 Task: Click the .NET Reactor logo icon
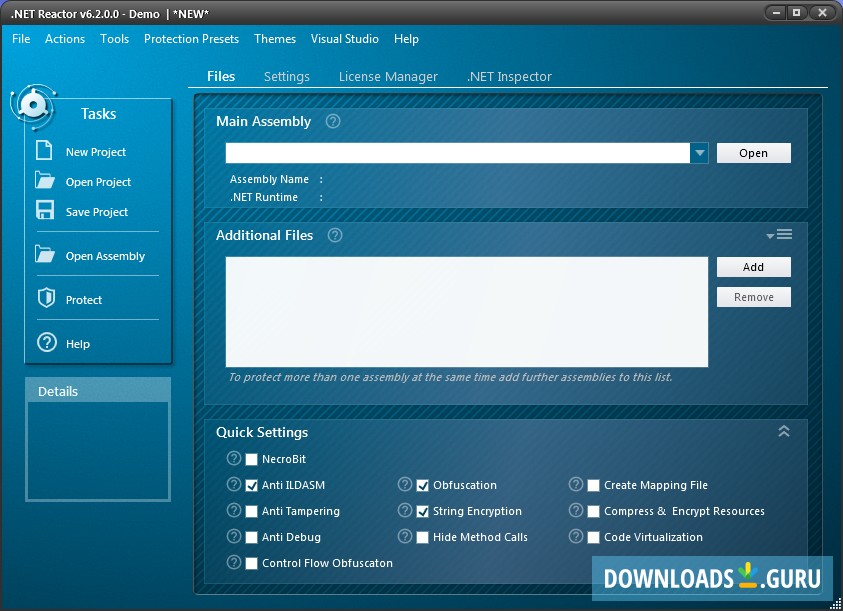point(33,106)
